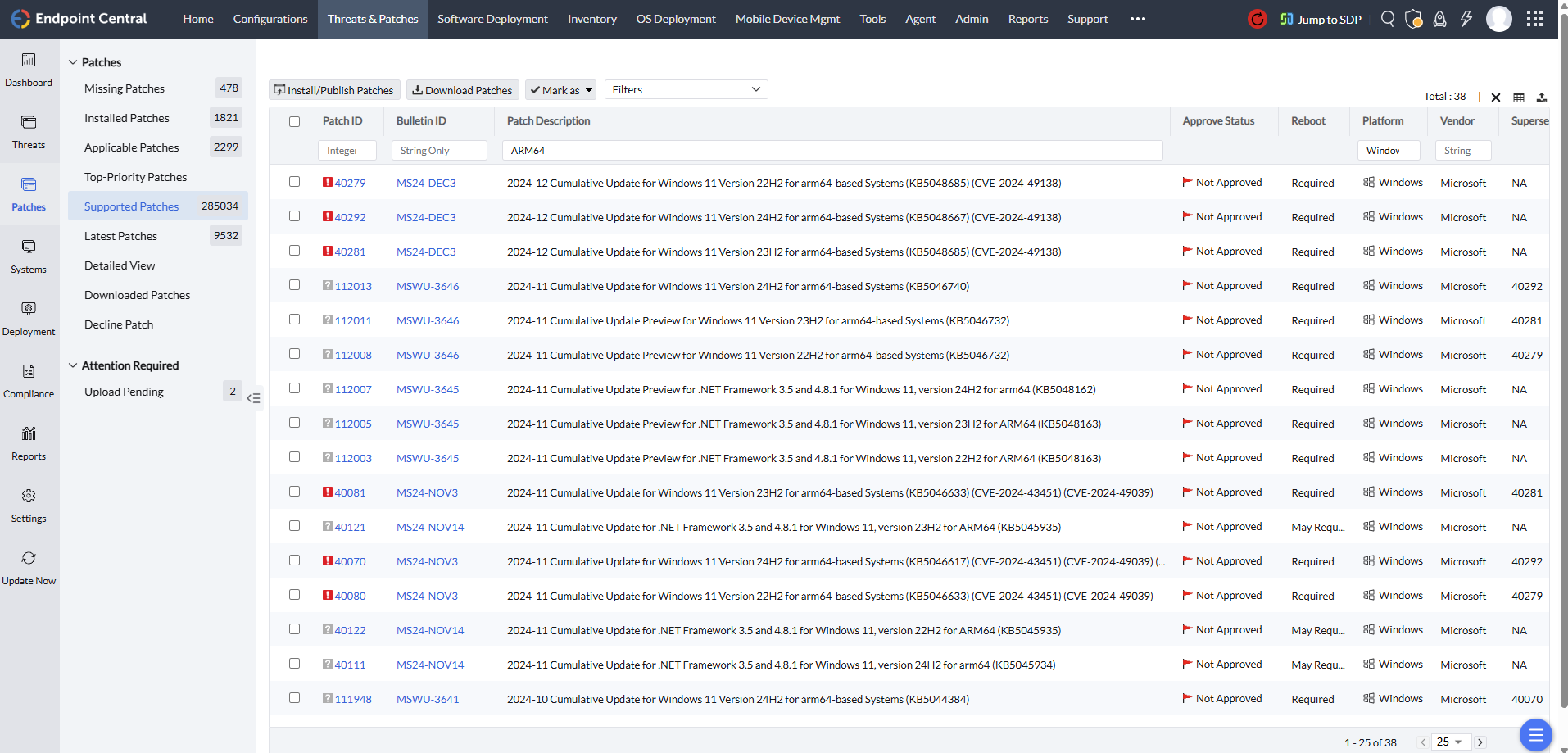Open patch ID link 40121
This screenshot has width=1568, height=753.
(x=350, y=527)
